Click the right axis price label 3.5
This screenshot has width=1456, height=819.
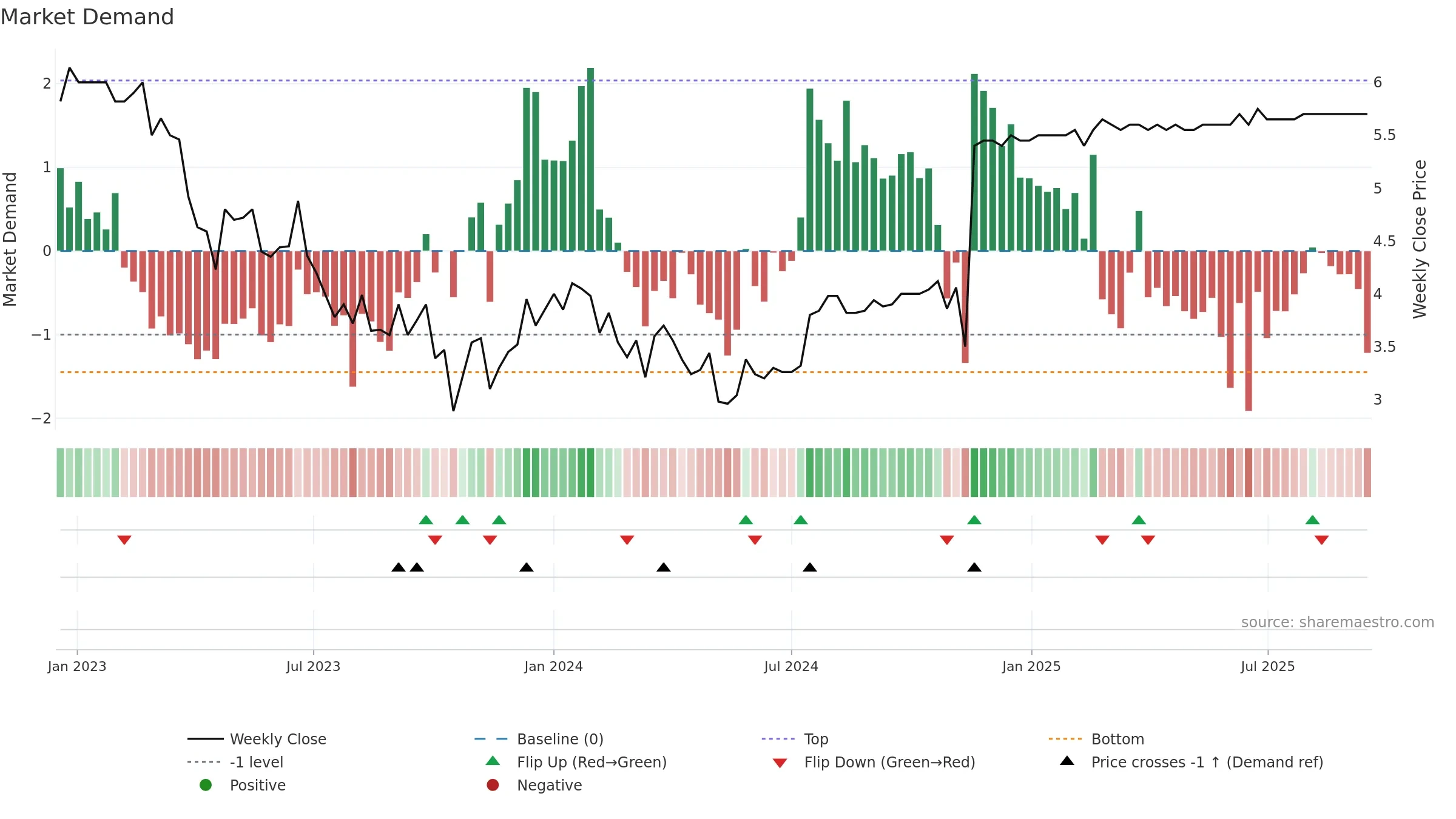[1384, 346]
